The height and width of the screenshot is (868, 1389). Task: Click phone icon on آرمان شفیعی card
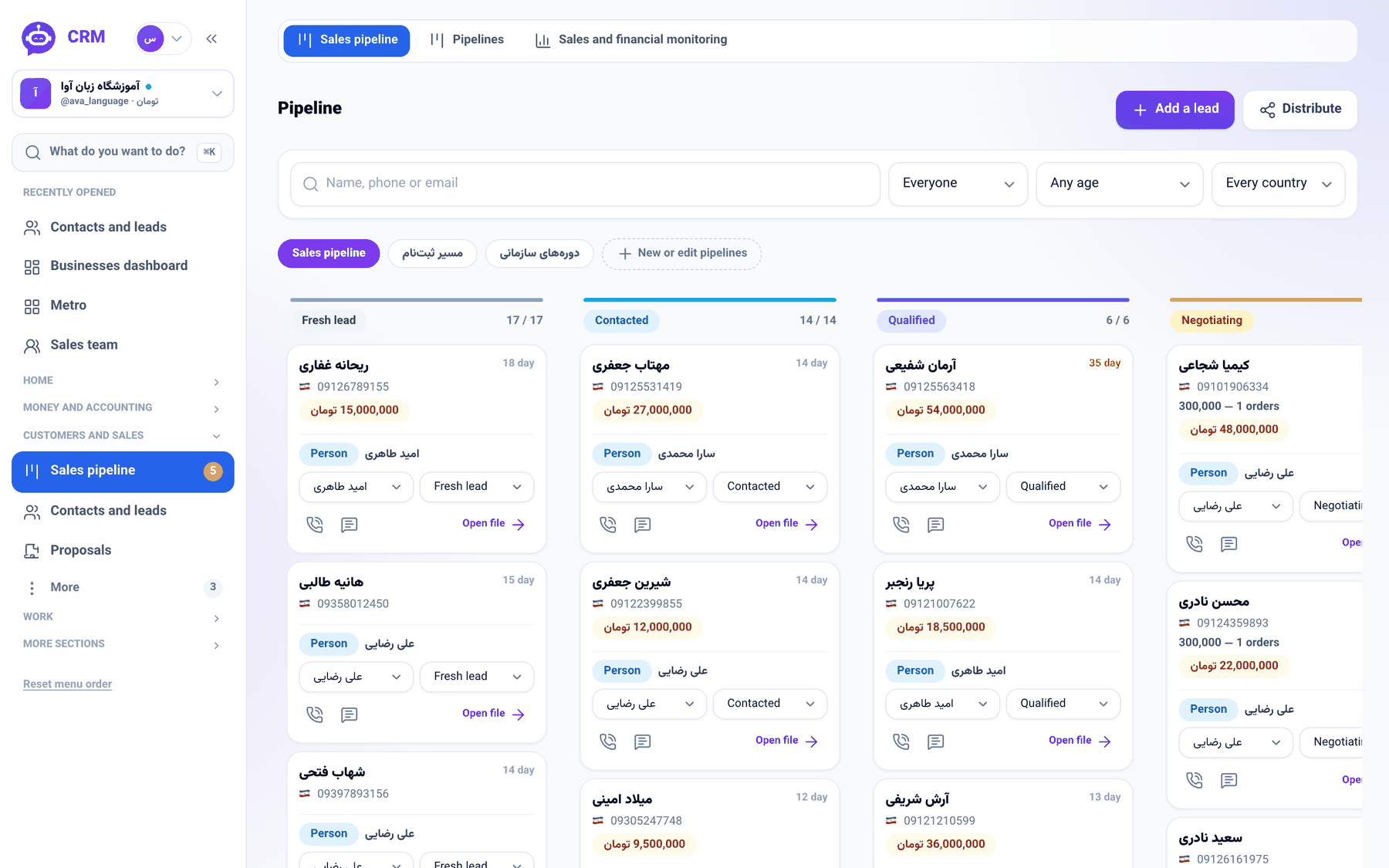(x=901, y=525)
